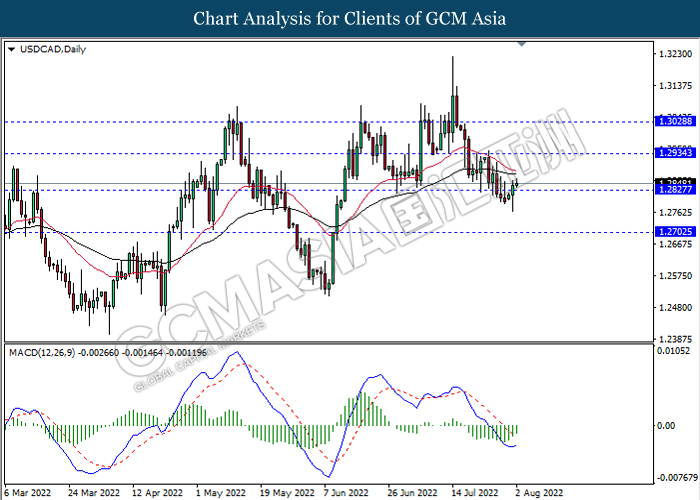Viewport: 700px width, 500px height.
Task: Click the -0.007679 MACD scale value
Action: tap(676, 478)
